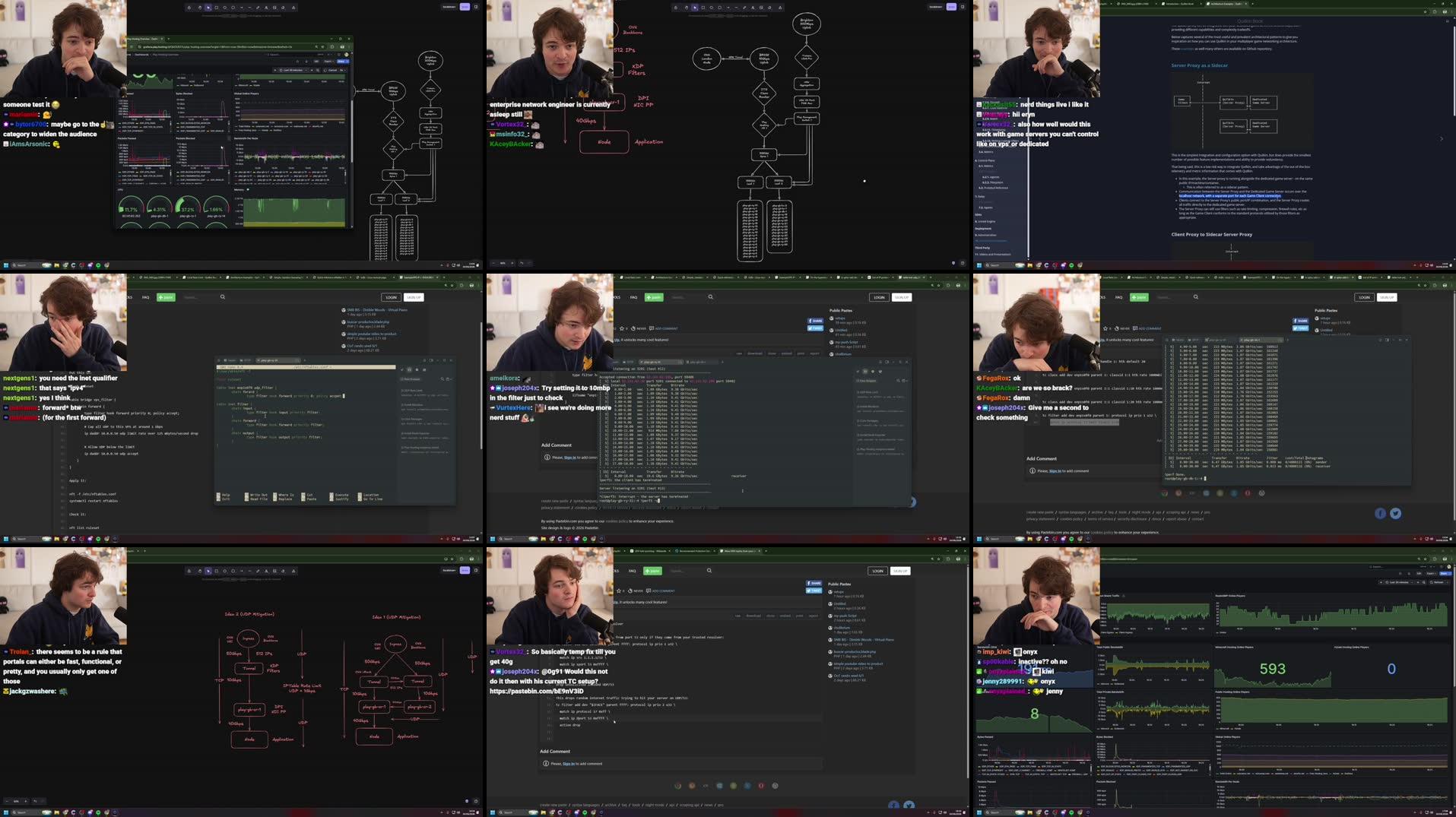Viewport: 1456px width, 817px height.
Task: Click "report" paste action in iperf server-listening frame
Action: [x=814, y=353]
